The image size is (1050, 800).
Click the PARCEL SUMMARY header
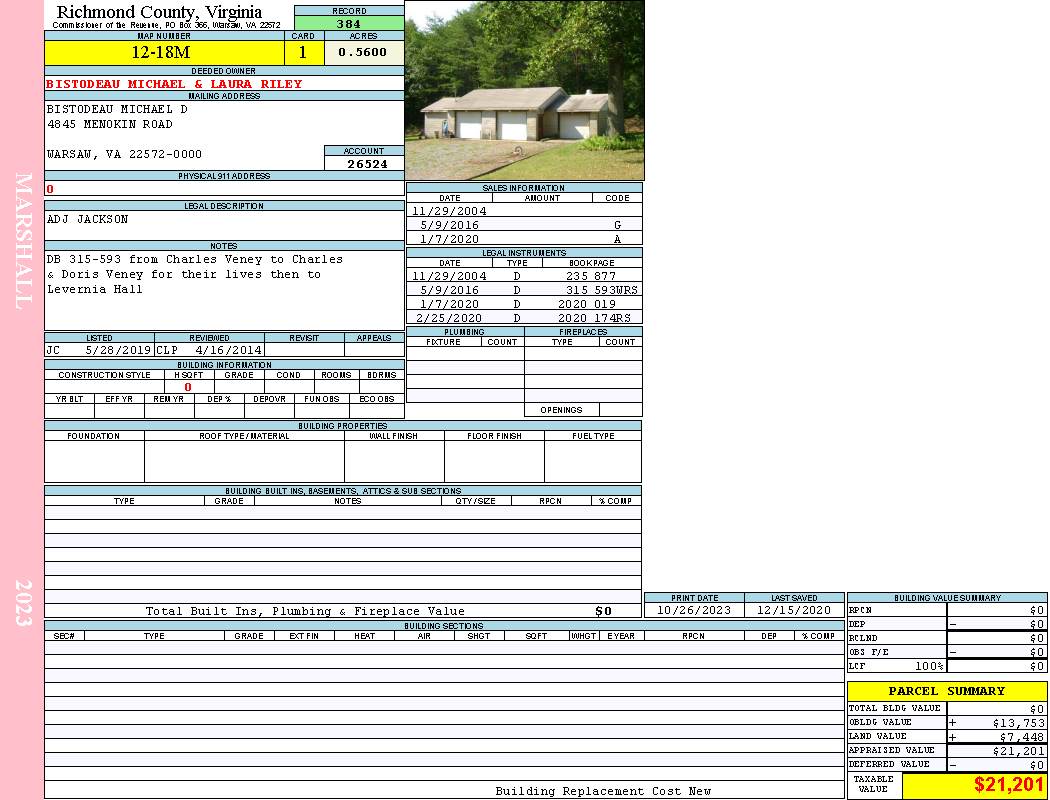point(946,691)
